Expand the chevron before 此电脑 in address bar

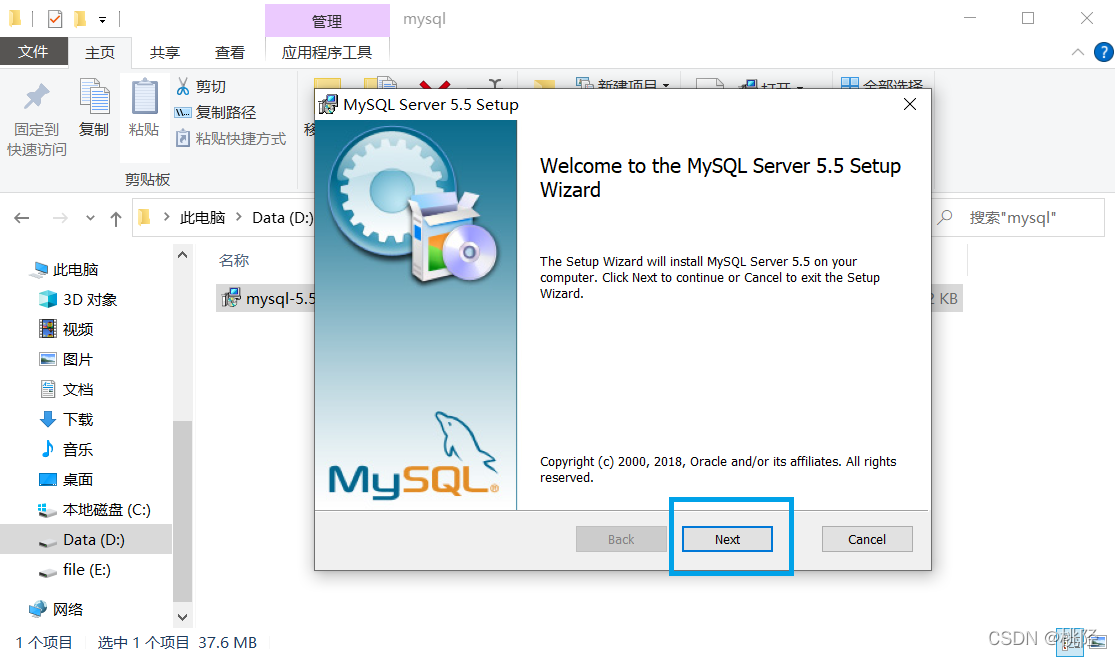click(x=166, y=217)
